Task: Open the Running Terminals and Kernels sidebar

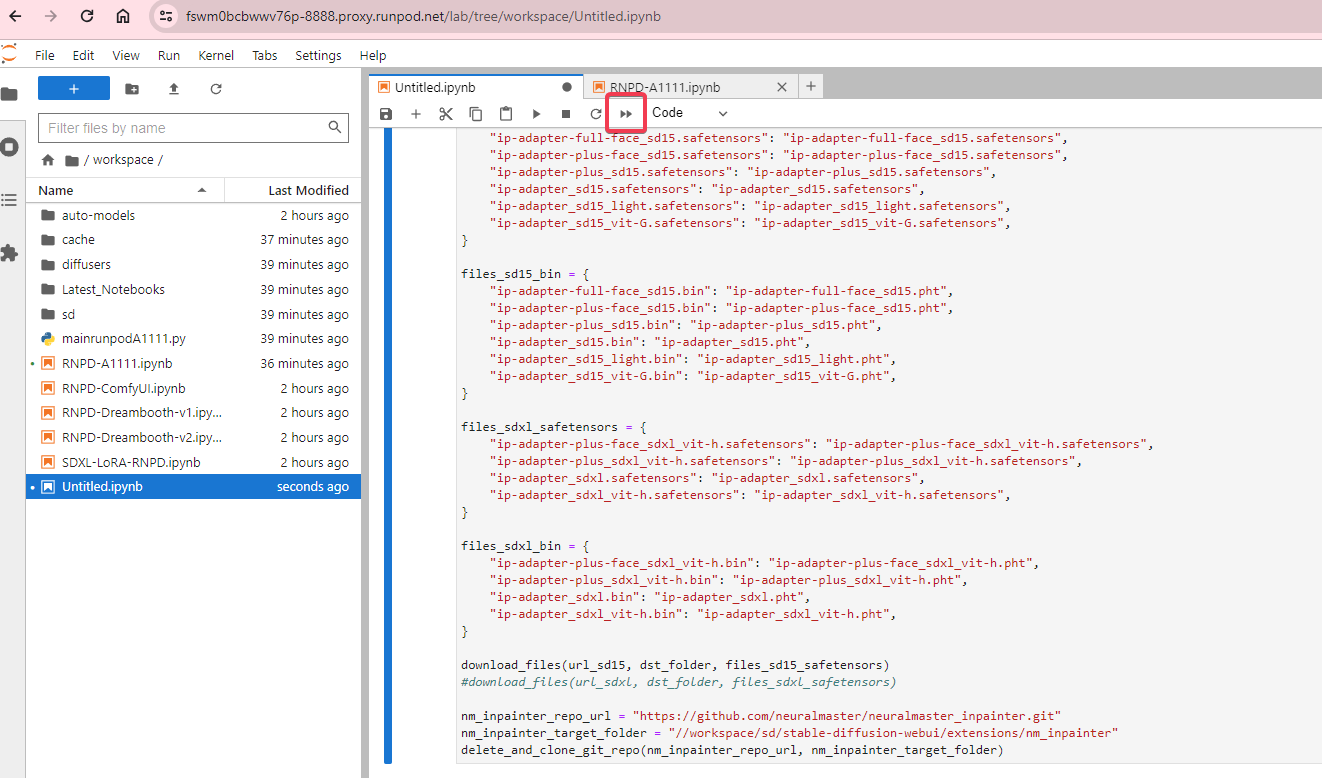Action: pos(9,147)
